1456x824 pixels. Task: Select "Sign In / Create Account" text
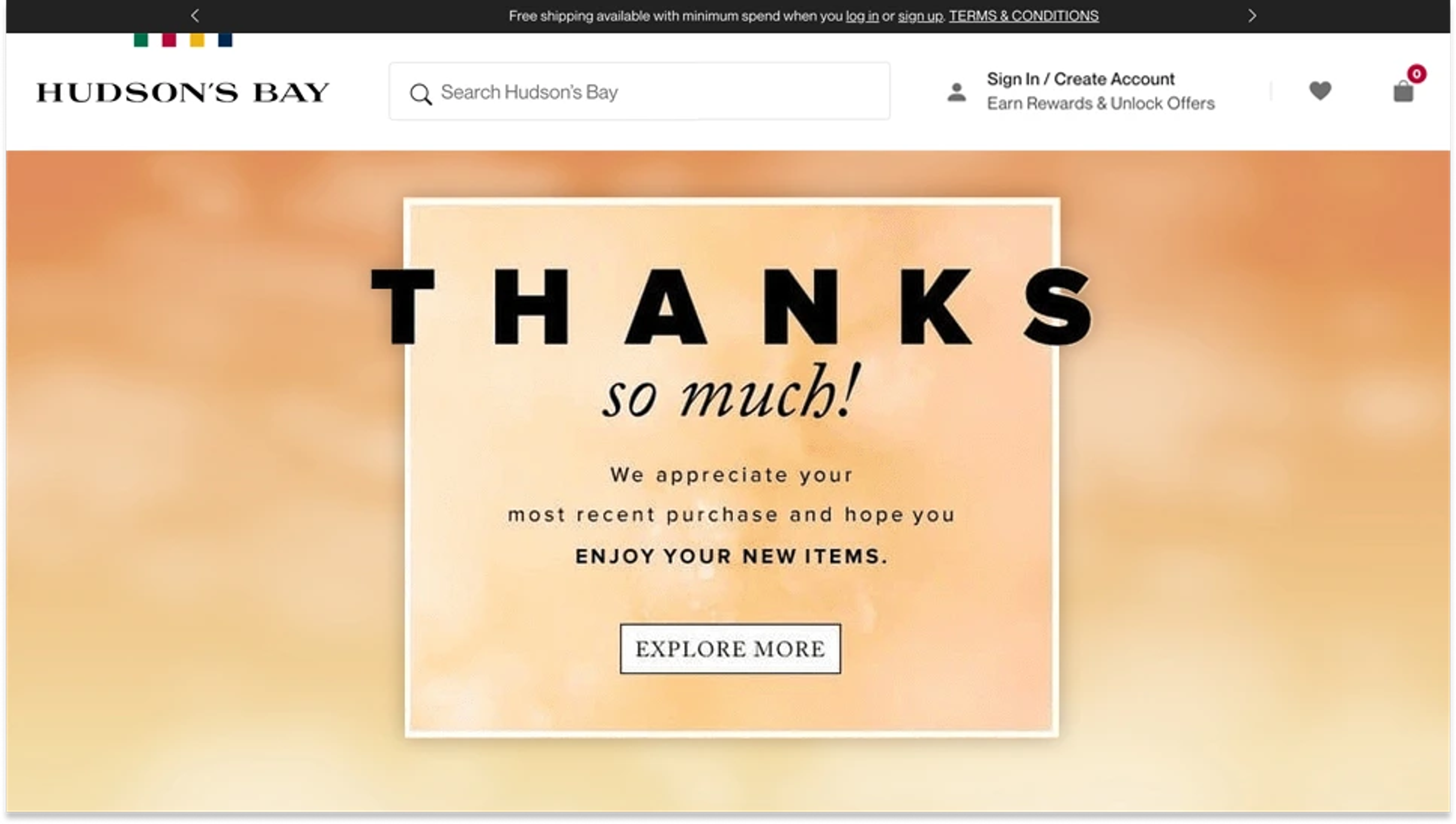click(1080, 79)
